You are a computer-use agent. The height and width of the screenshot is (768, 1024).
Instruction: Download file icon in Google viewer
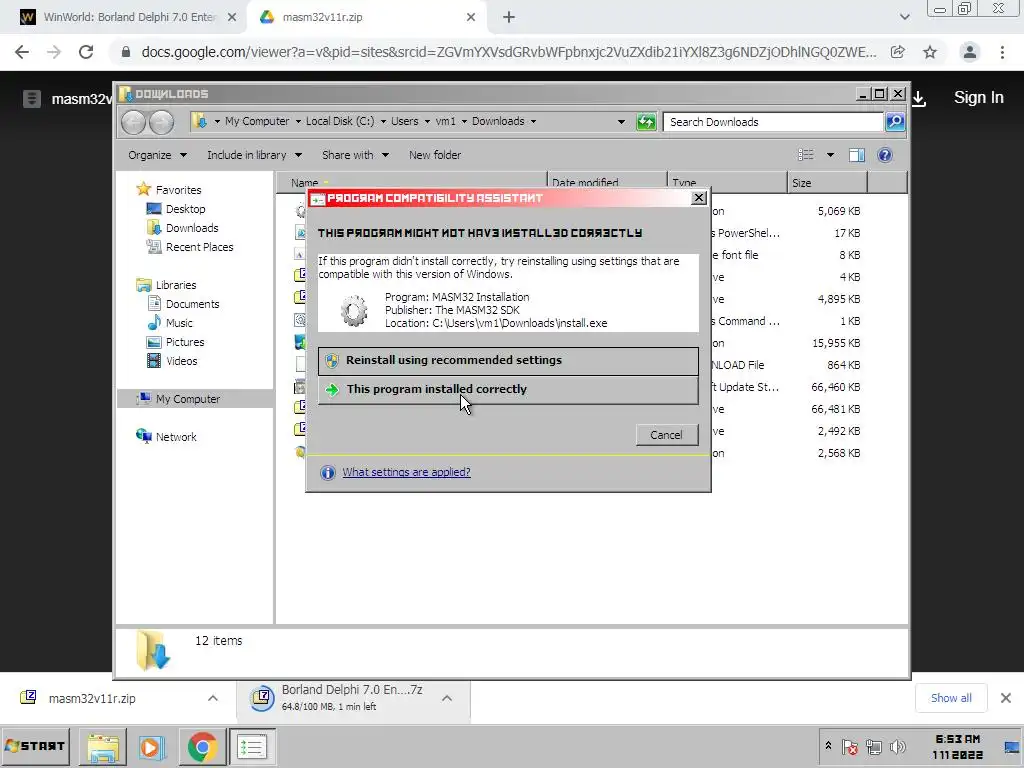coord(919,99)
